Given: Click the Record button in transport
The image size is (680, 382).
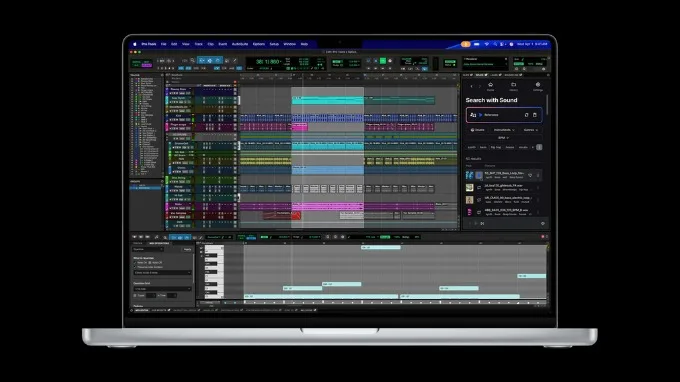Looking at the screenshot, I should (389, 61).
